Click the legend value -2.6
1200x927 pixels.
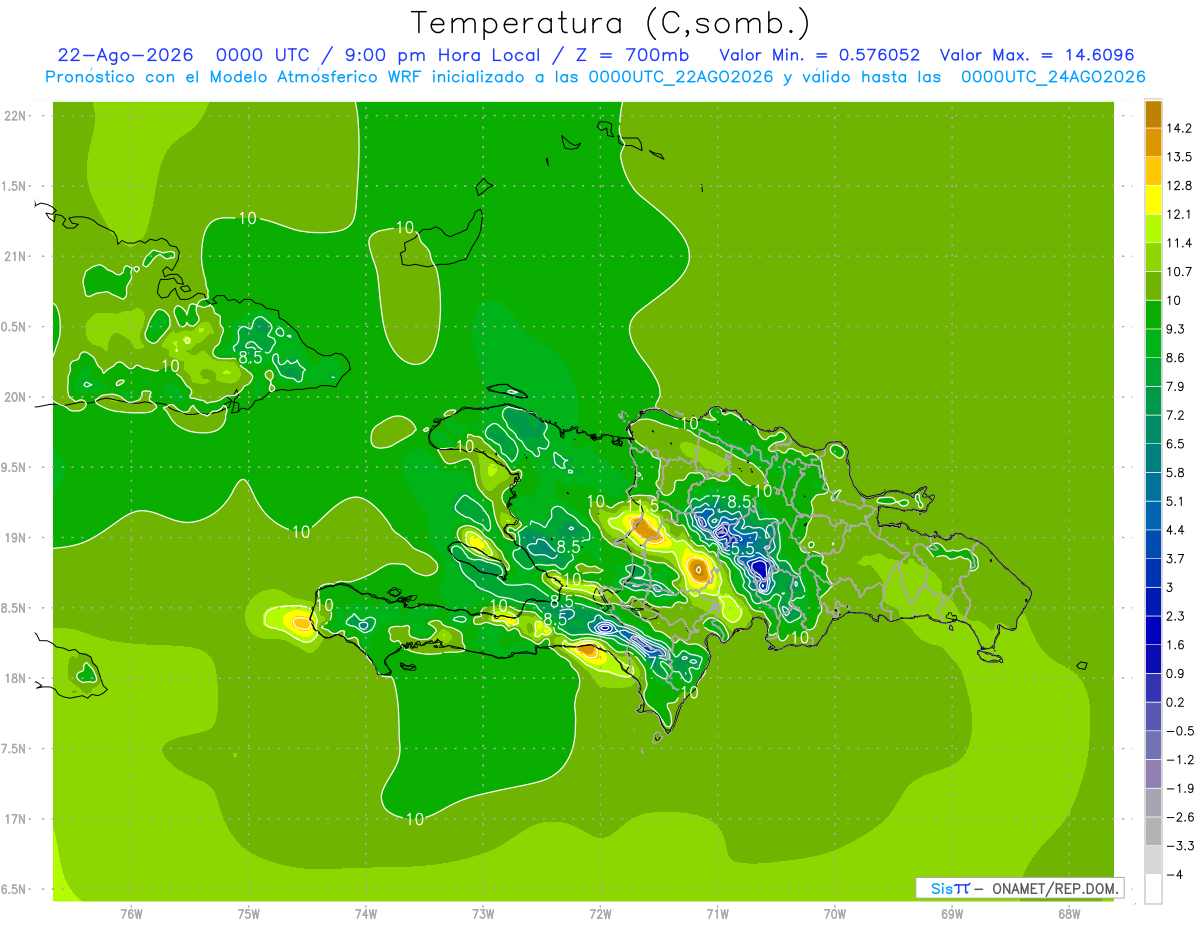coord(1179,817)
